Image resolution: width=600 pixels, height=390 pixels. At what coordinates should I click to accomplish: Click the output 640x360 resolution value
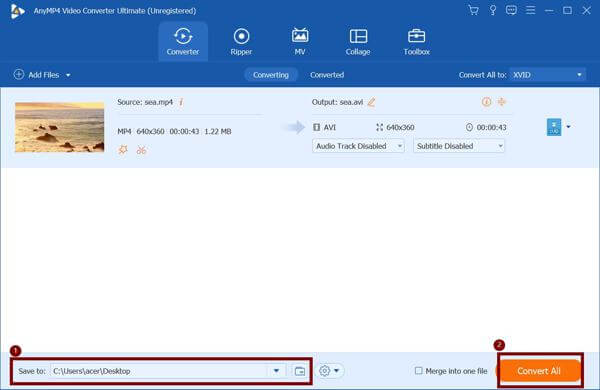400,127
